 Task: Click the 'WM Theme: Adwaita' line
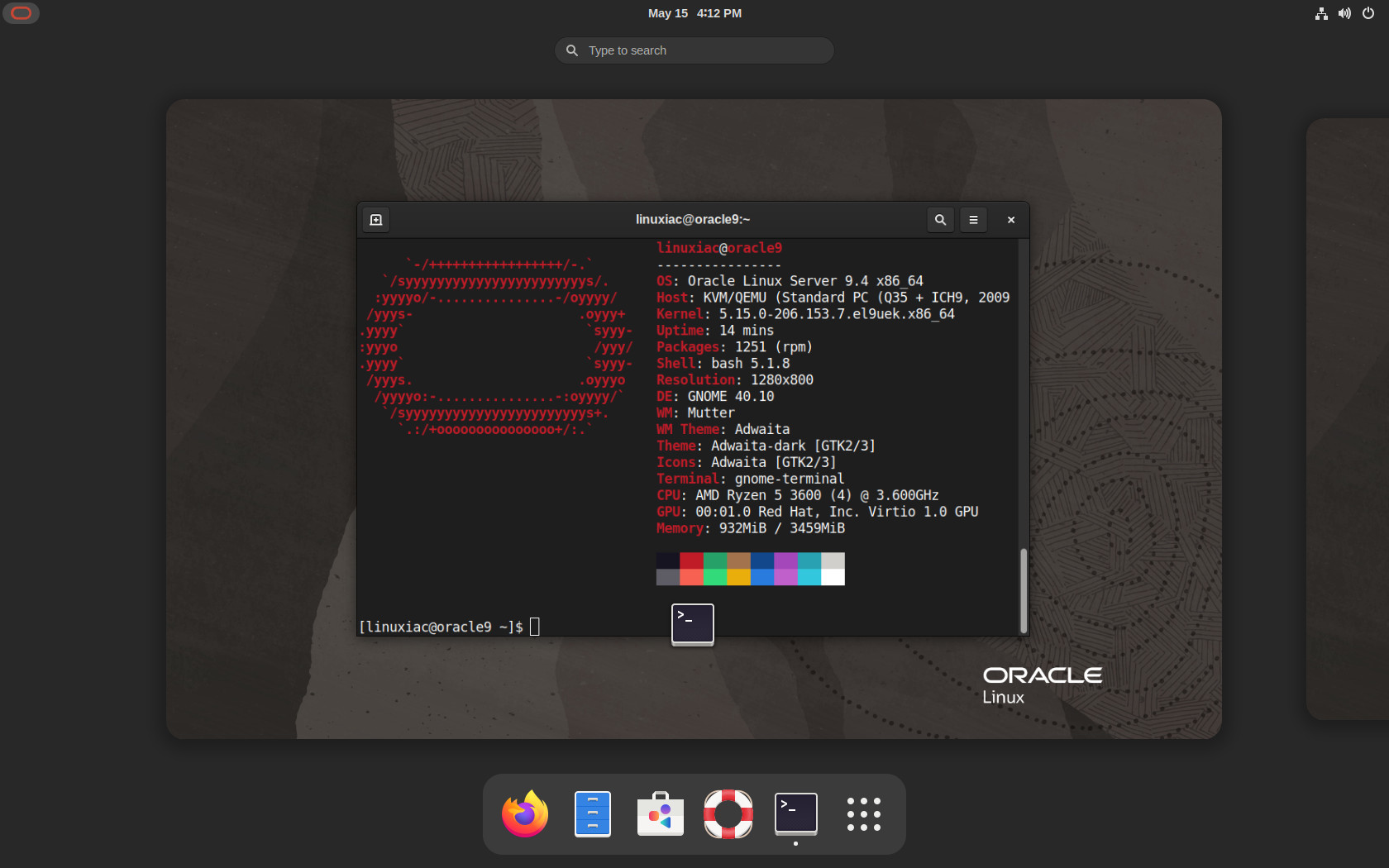(x=723, y=430)
